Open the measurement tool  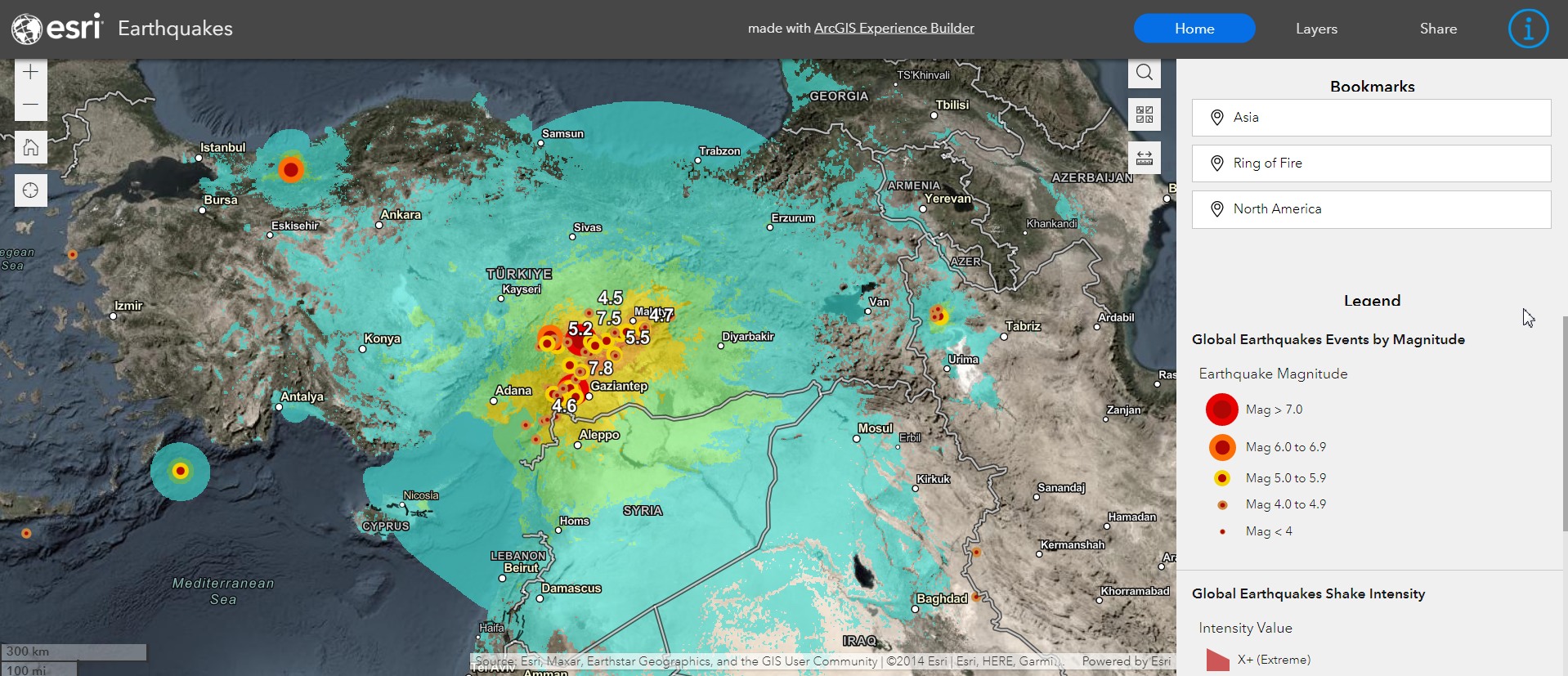pos(1145,158)
